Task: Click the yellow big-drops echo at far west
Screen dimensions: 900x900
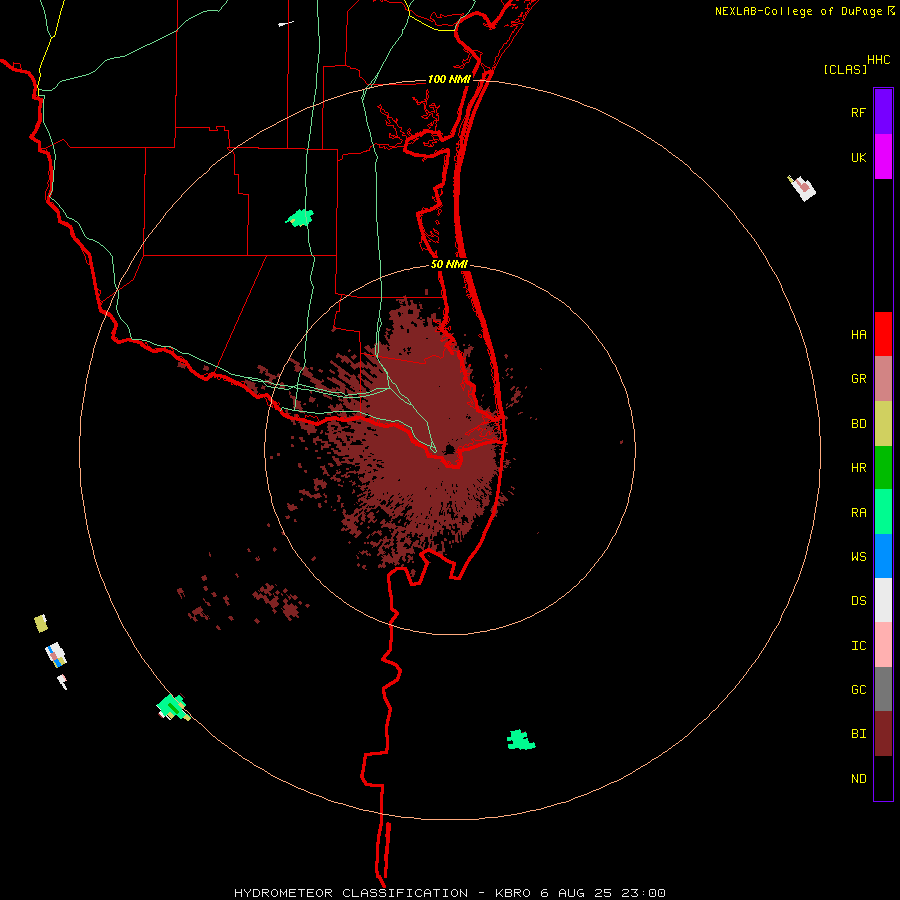Action: 41,623
